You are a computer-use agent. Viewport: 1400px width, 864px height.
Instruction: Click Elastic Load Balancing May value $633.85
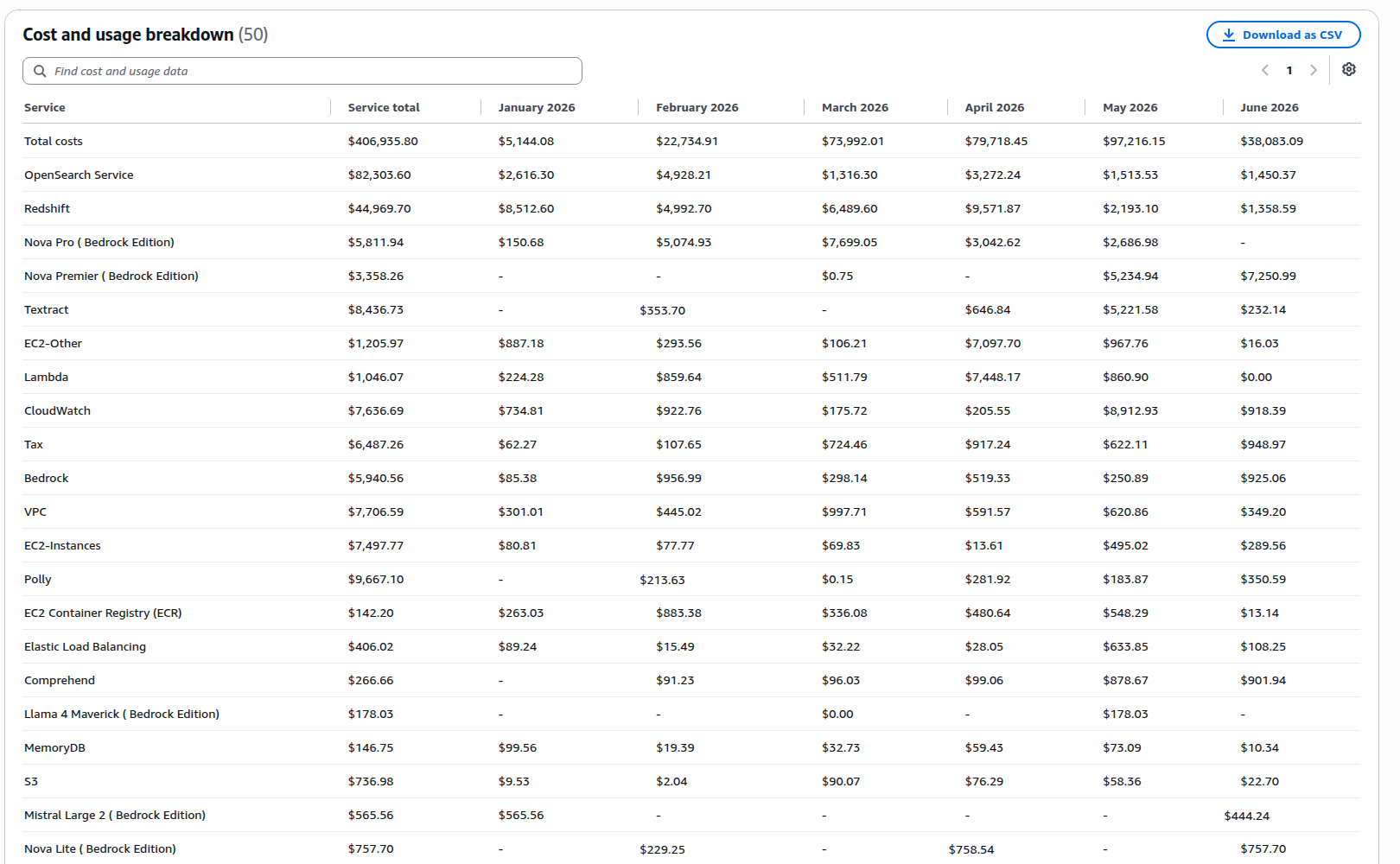point(1125,646)
